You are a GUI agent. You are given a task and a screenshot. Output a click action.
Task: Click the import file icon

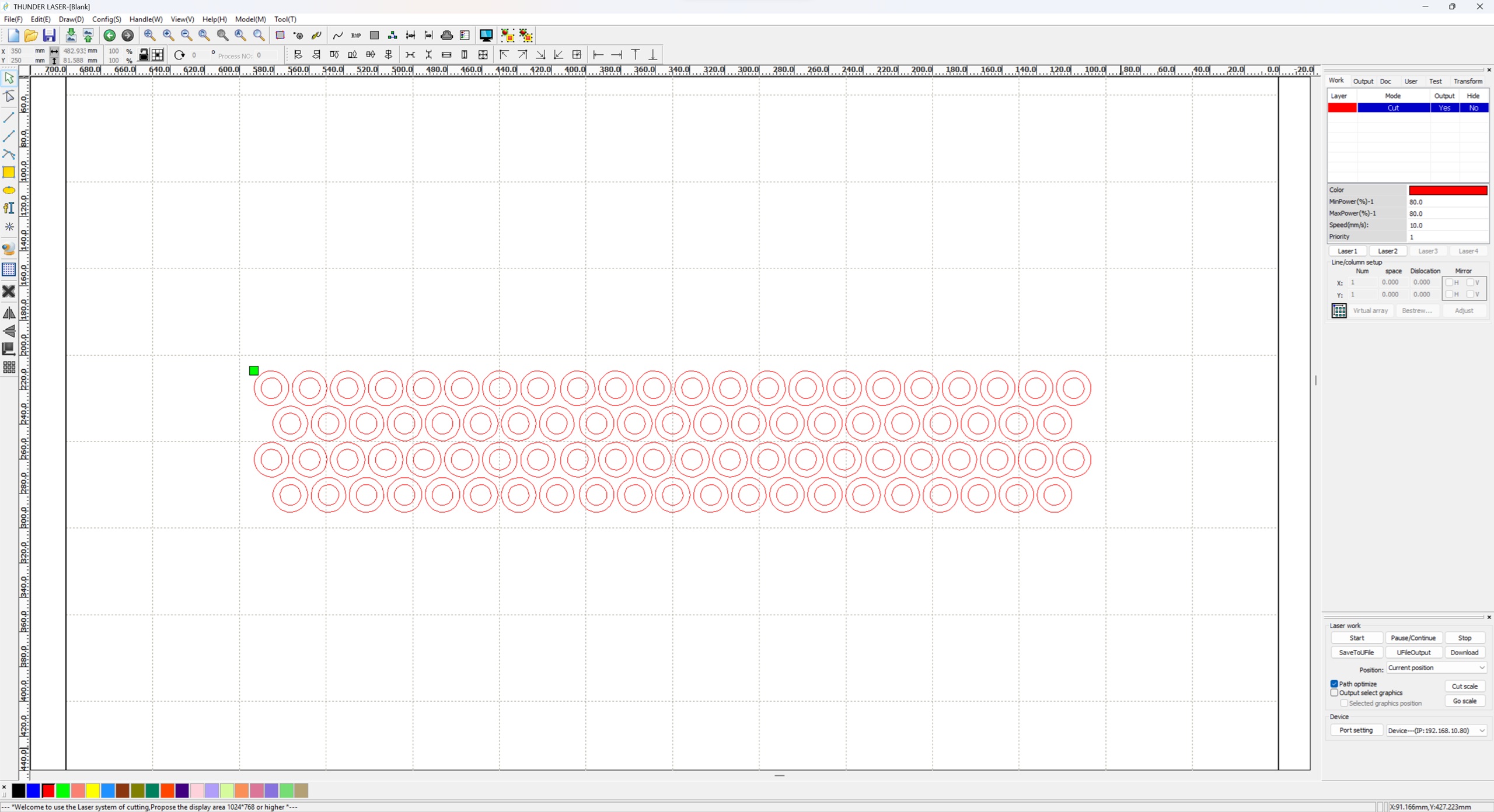tap(71, 36)
